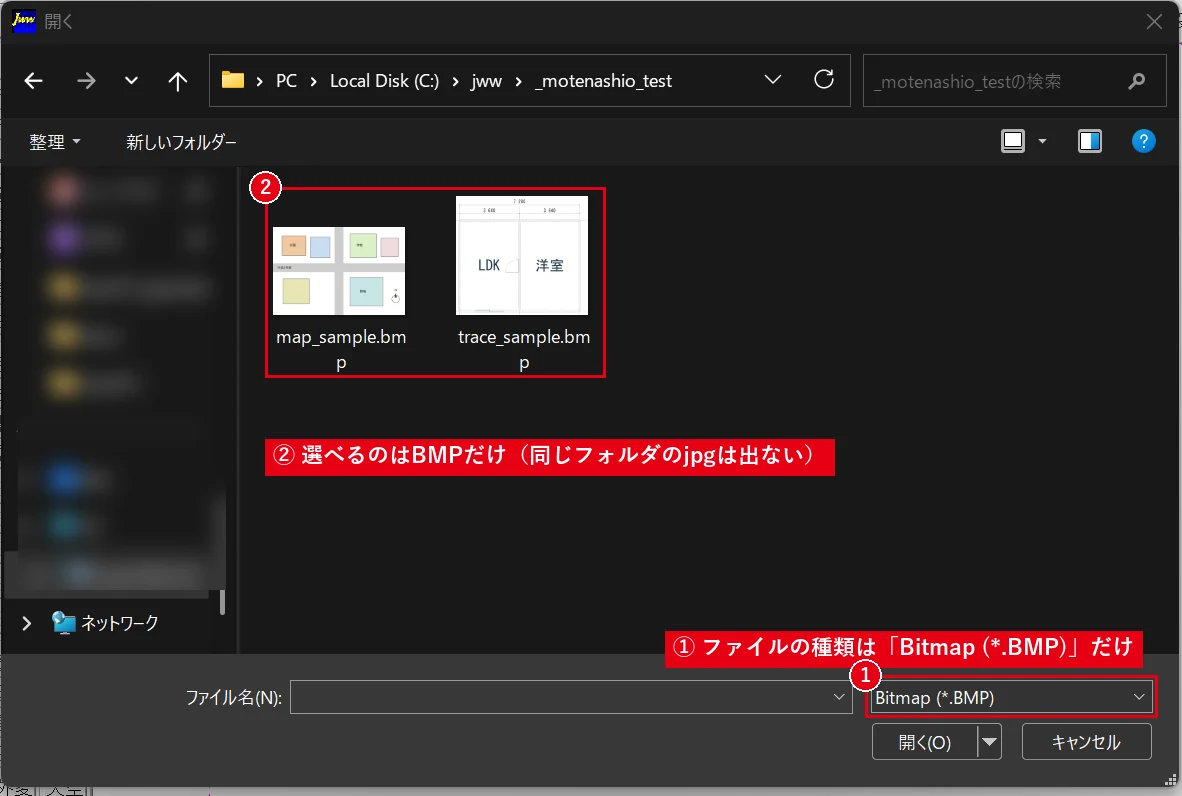
Task: Close the 開く dialog
Action: click(x=1154, y=22)
